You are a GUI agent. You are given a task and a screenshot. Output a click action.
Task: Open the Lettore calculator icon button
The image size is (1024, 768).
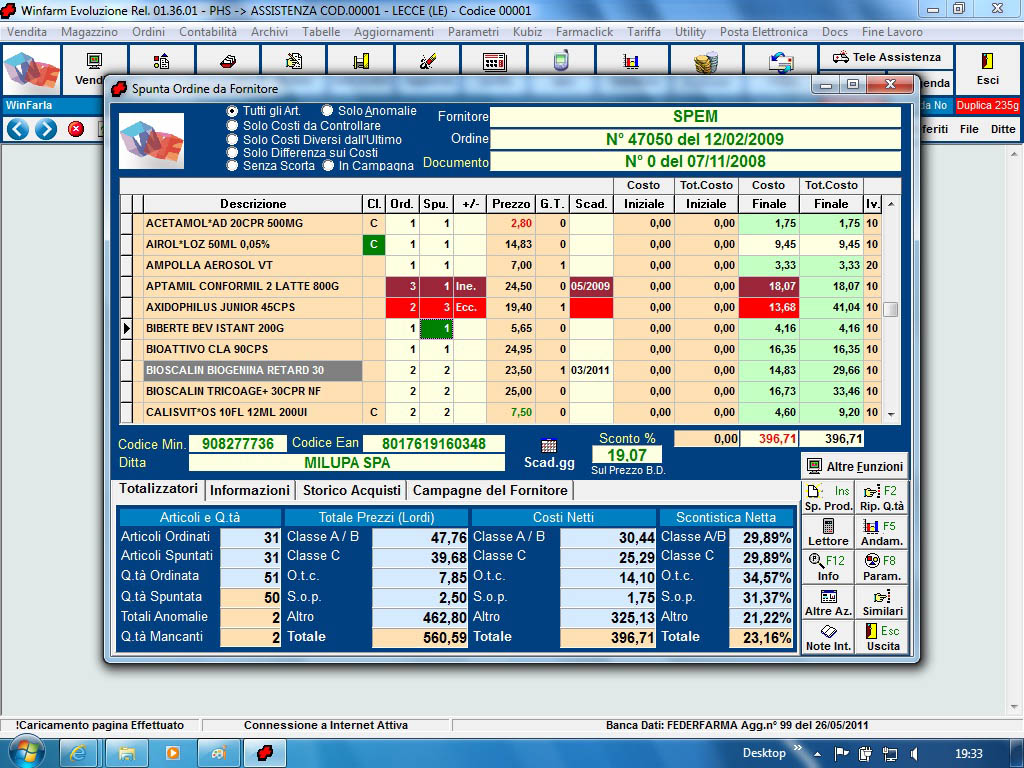[827, 532]
